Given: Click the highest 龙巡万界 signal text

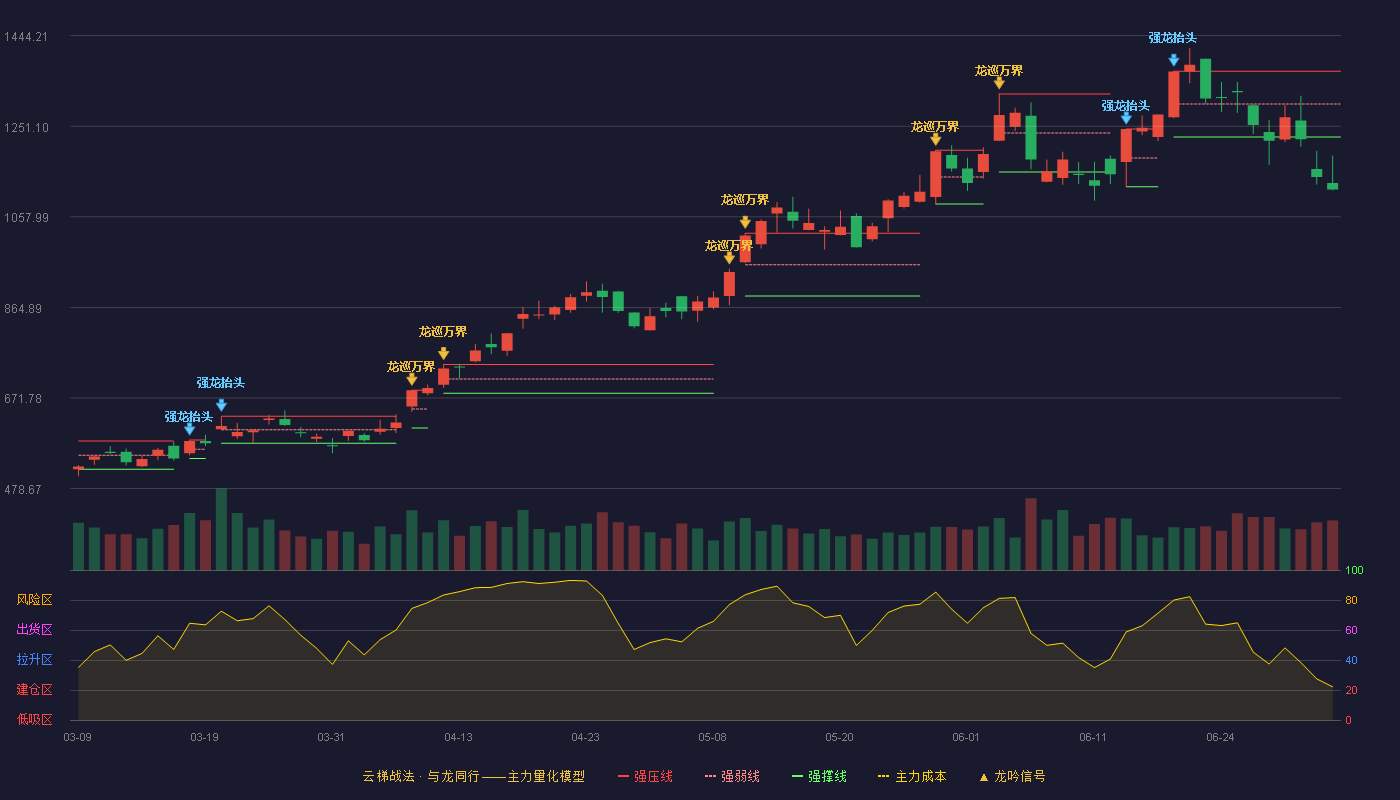Looking at the screenshot, I should coord(999,71).
